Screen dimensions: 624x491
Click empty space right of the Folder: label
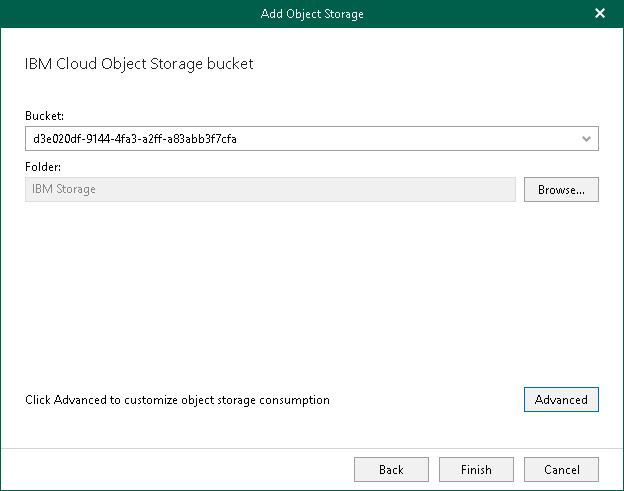point(300,167)
